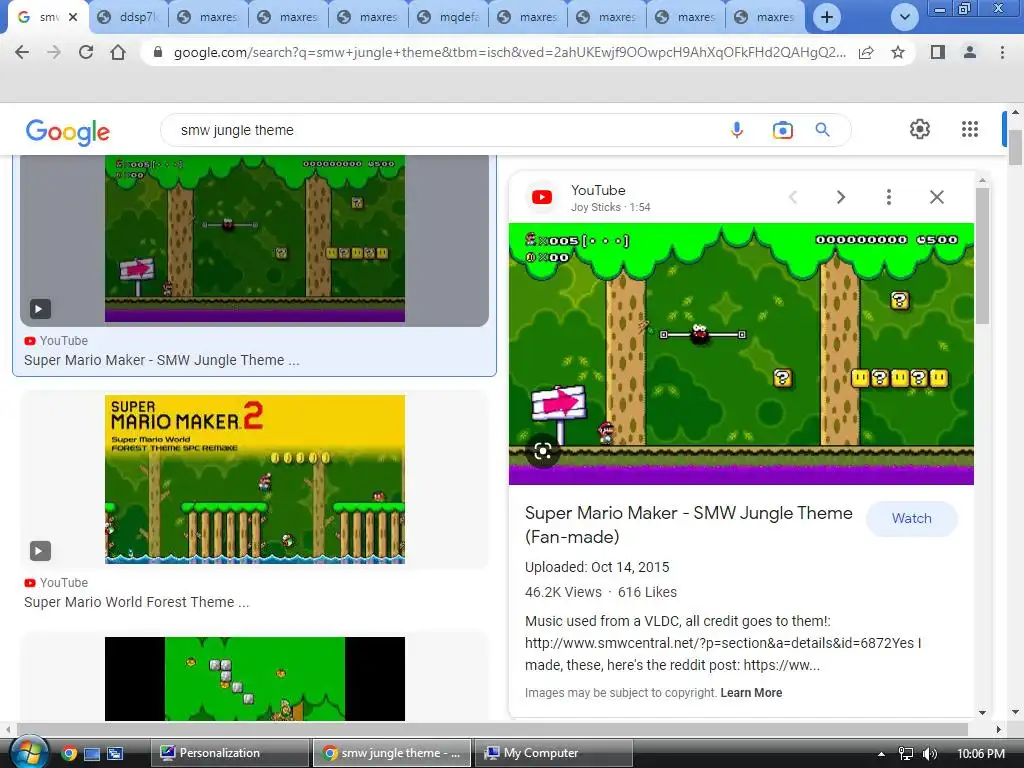Switch to the mqdefa tab
This screenshot has height=768, width=1024.
(449, 17)
